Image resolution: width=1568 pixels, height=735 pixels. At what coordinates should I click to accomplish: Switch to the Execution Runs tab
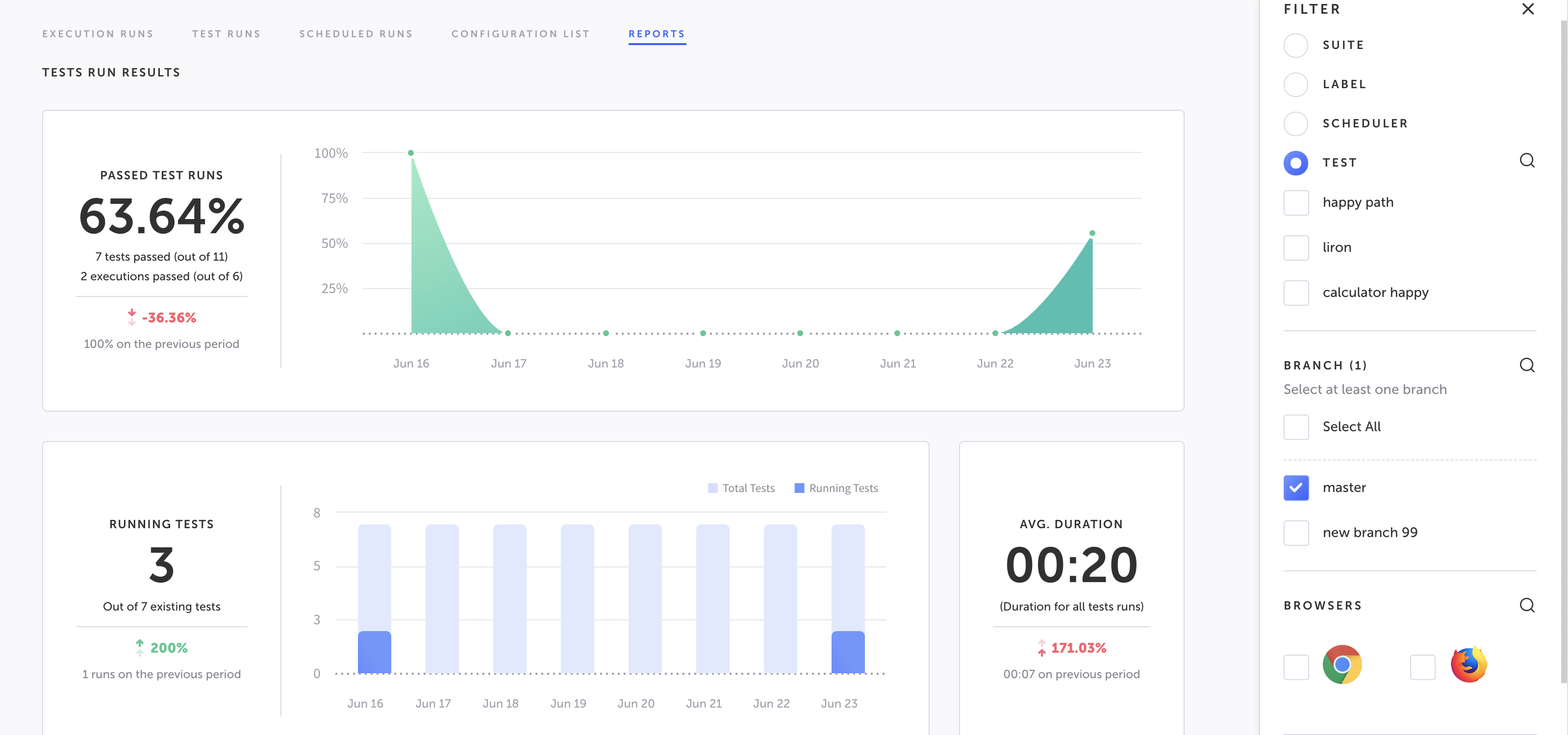(x=98, y=34)
